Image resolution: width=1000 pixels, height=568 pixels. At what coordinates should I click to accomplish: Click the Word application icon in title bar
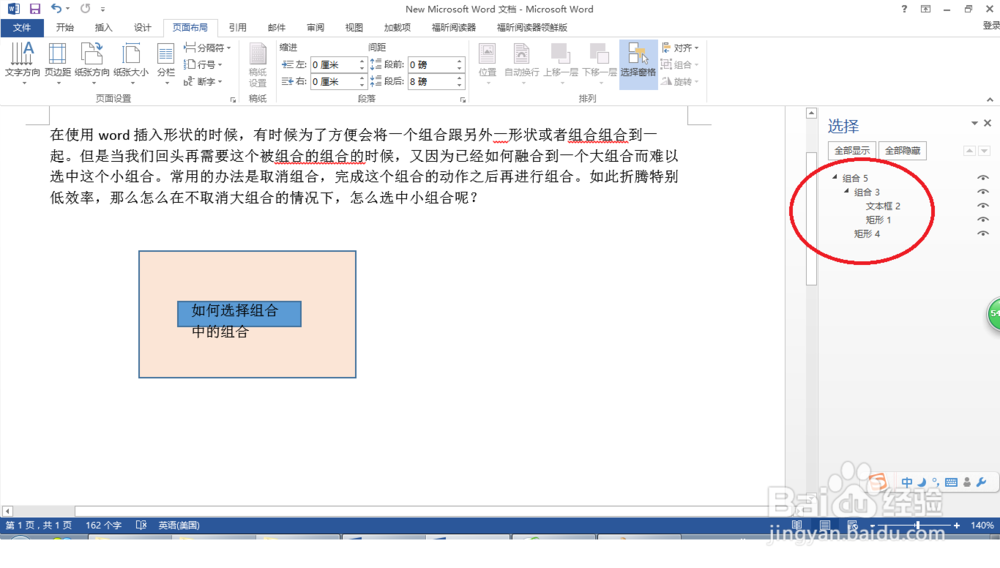(13, 9)
